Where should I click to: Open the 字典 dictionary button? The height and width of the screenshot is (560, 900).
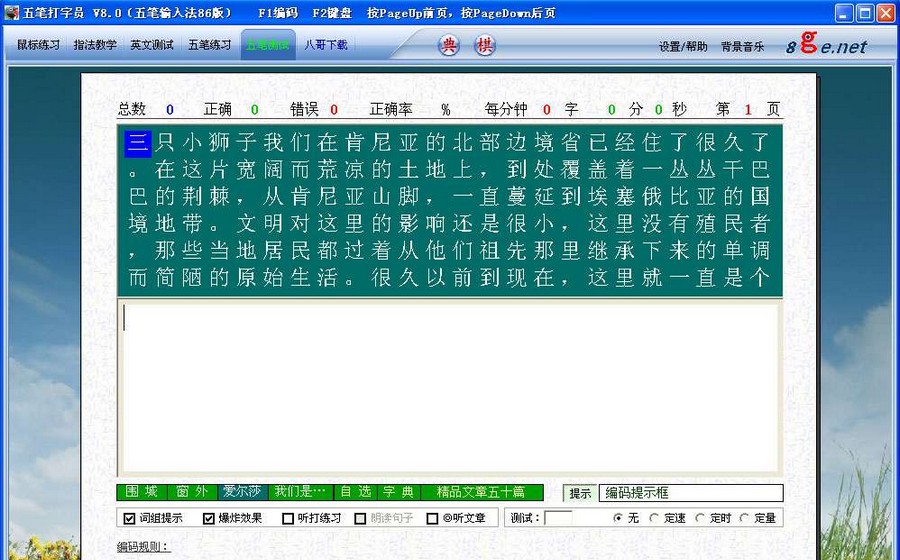399,492
